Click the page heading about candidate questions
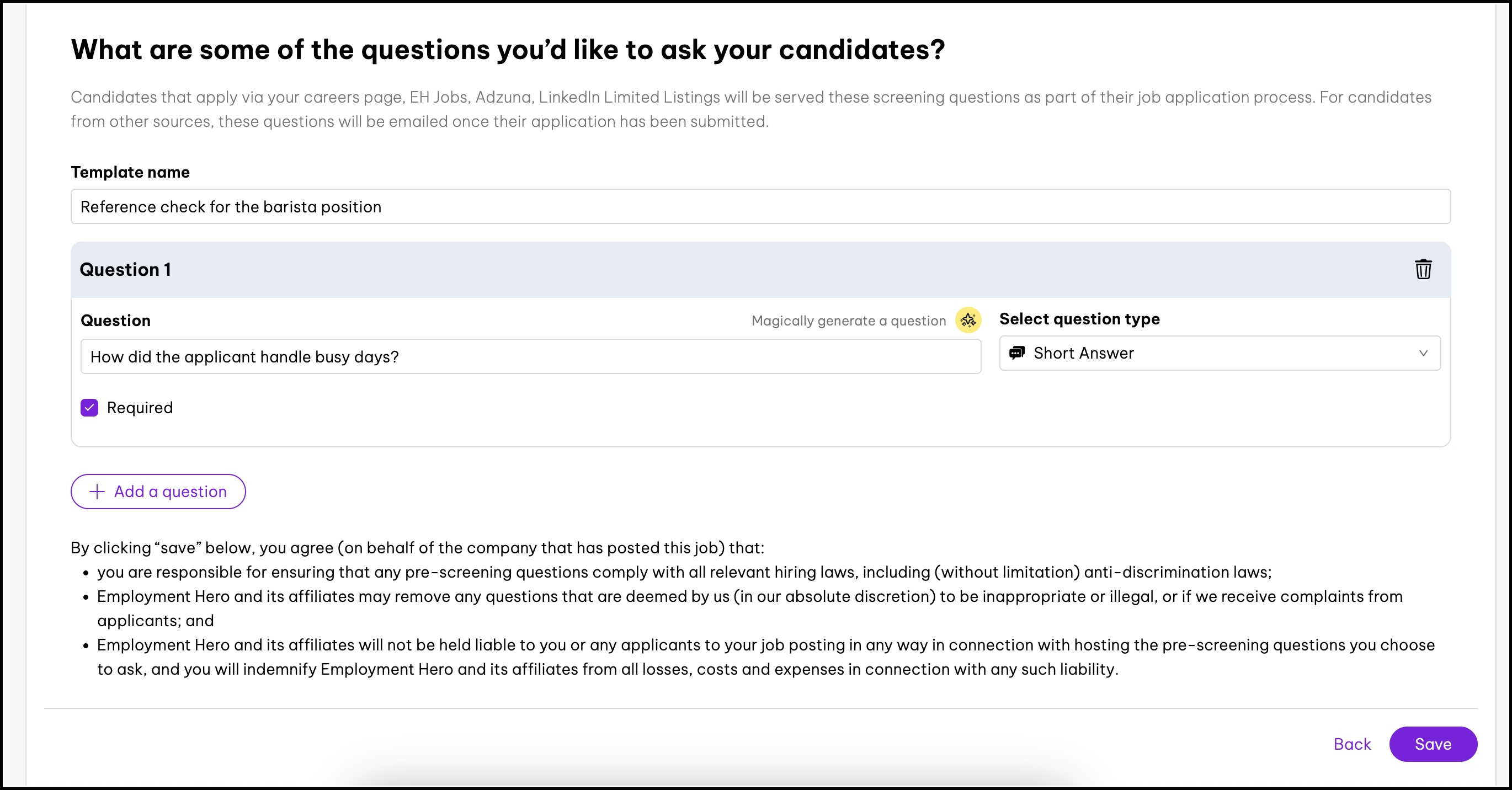Viewport: 1512px width, 790px height. tap(508, 49)
